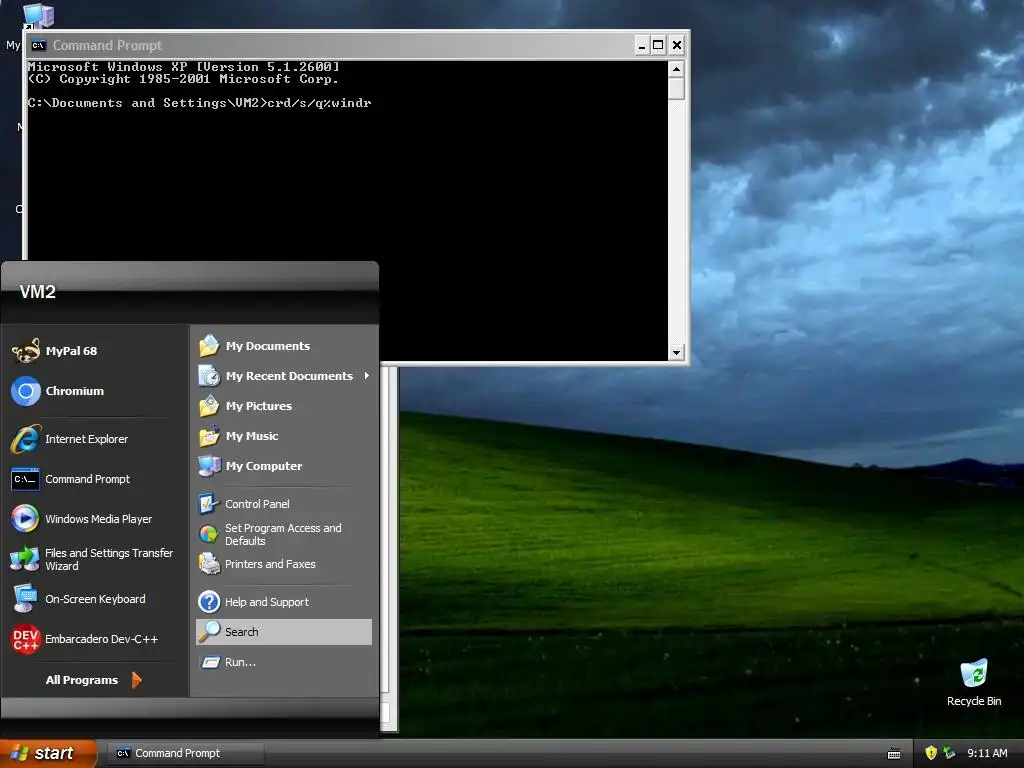
Task: Click the network connection tray icon
Action: pos(949,753)
